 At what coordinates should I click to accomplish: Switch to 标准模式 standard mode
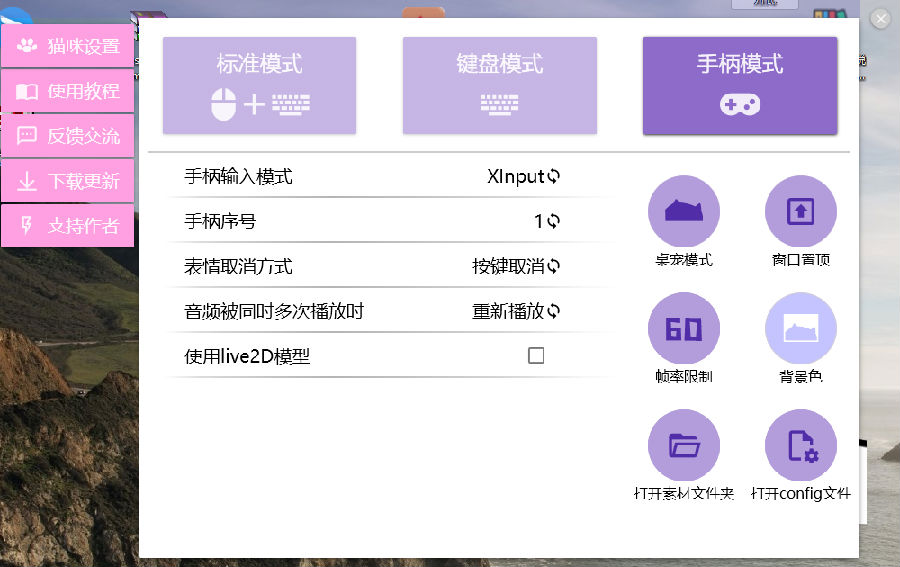pyautogui.click(x=259, y=85)
